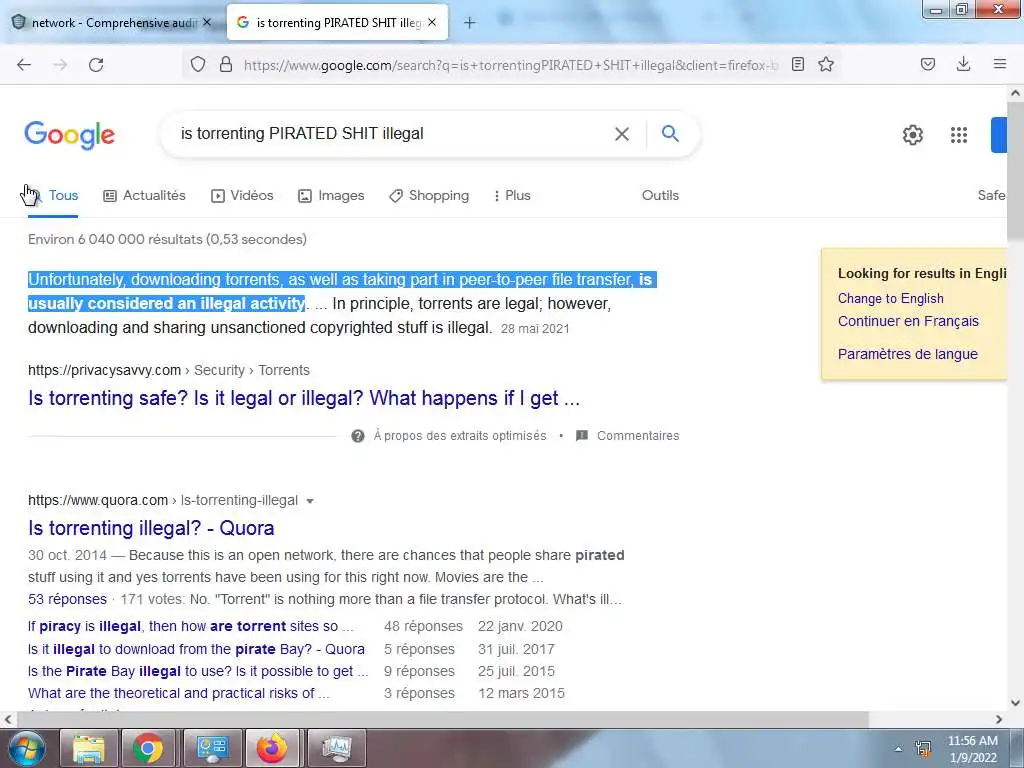Open 'What are the theoretical and practical risks' link
This screenshot has width=1024, height=768.
(178, 694)
